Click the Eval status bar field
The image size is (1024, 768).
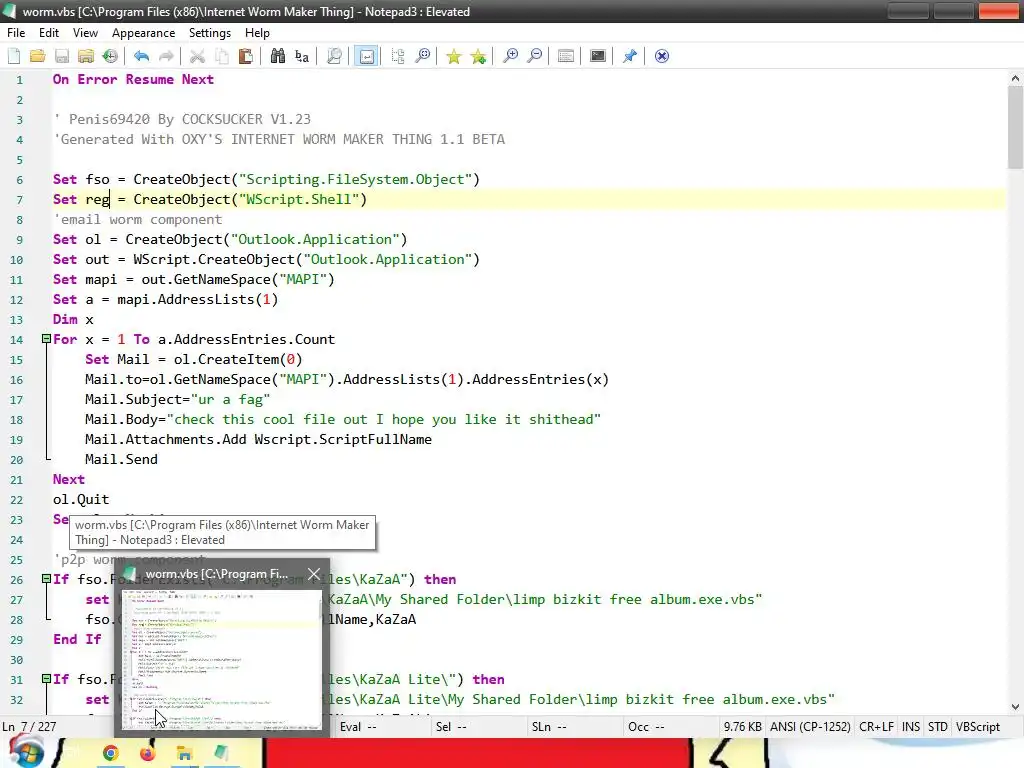pyautogui.click(x=358, y=727)
